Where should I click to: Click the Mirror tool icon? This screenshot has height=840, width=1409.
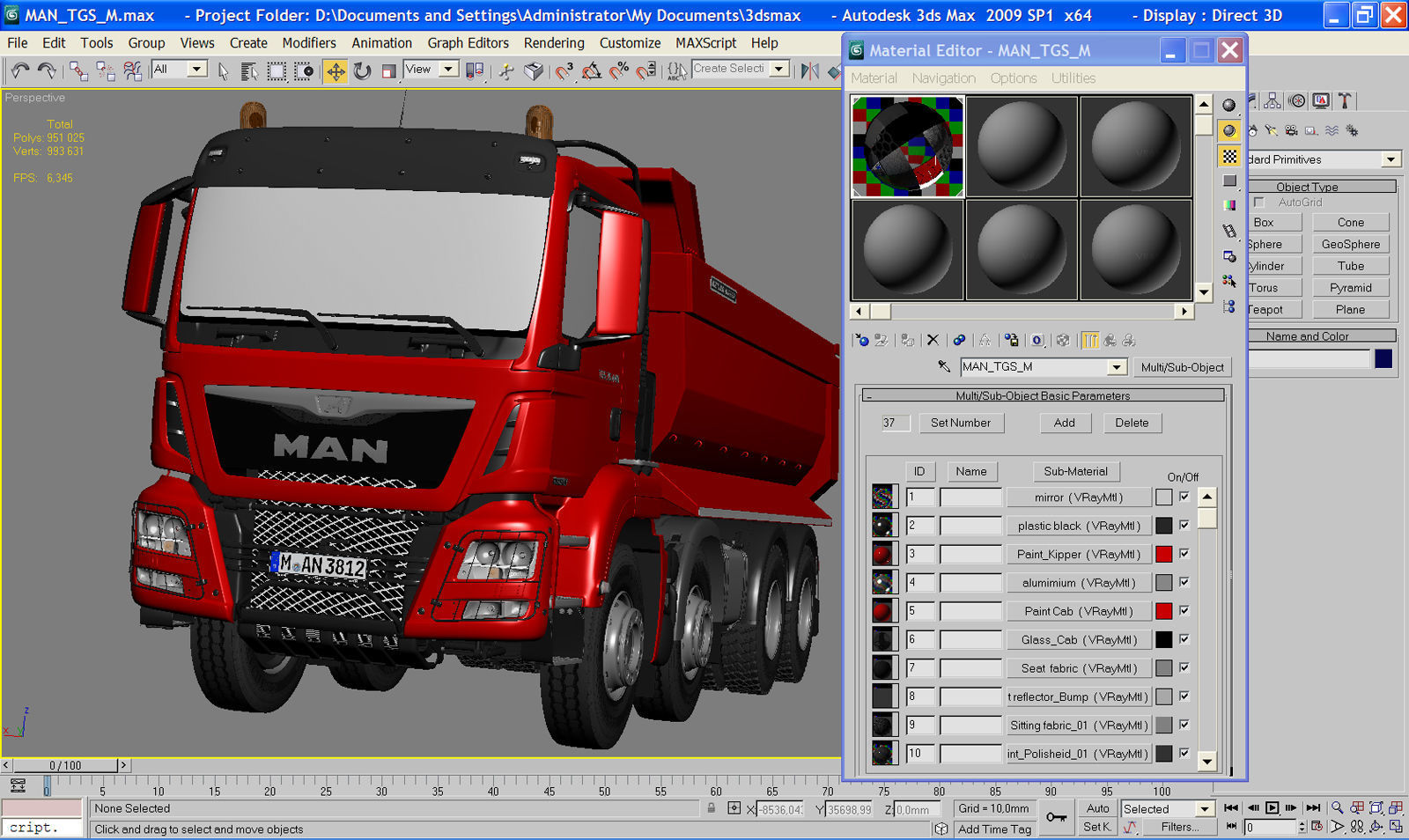tap(809, 70)
